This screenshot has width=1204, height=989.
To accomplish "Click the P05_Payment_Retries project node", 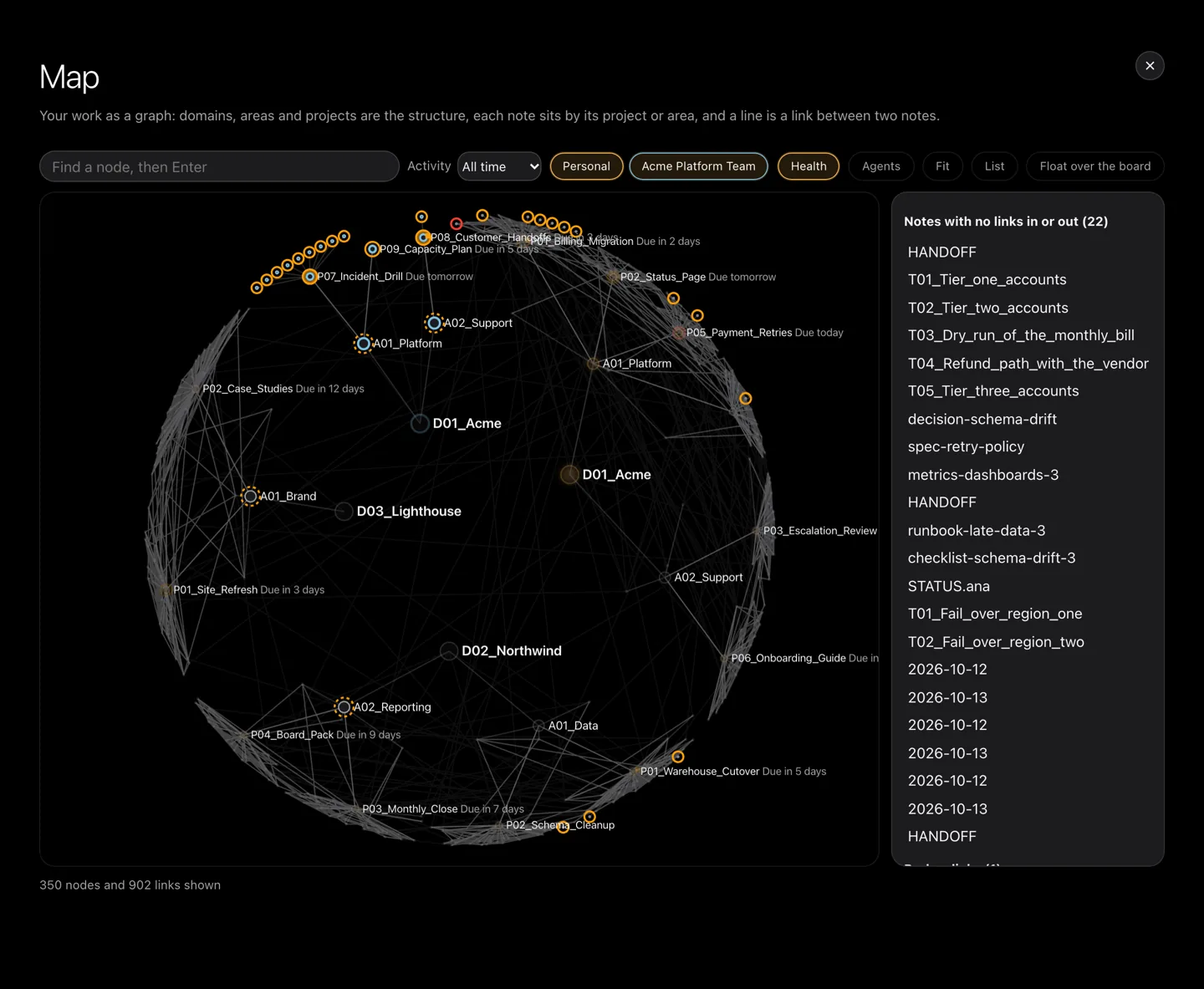I will tap(679, 333).
